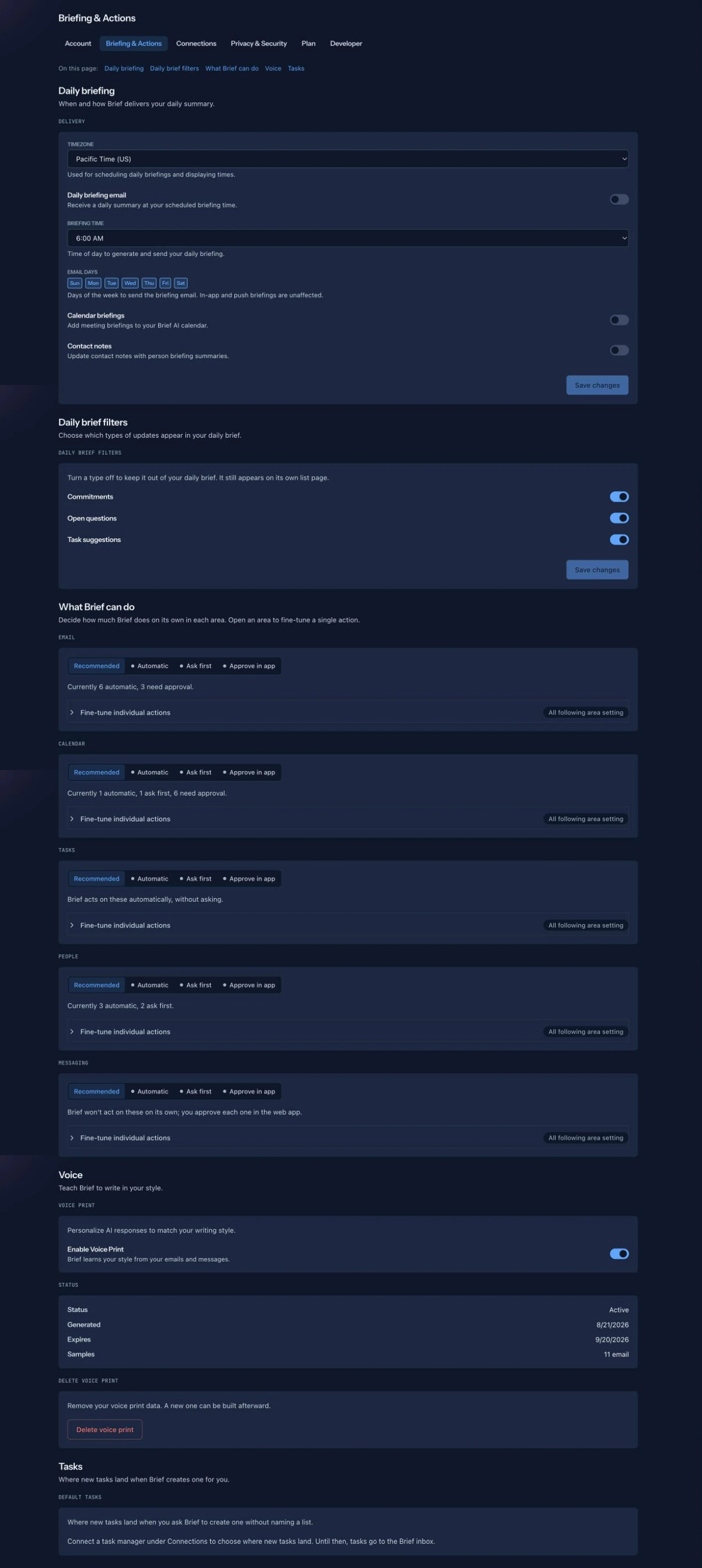Screen dimensions: 702x1568
Task: Click the '11 email' samples value
Action: (x=616, y=1354)
